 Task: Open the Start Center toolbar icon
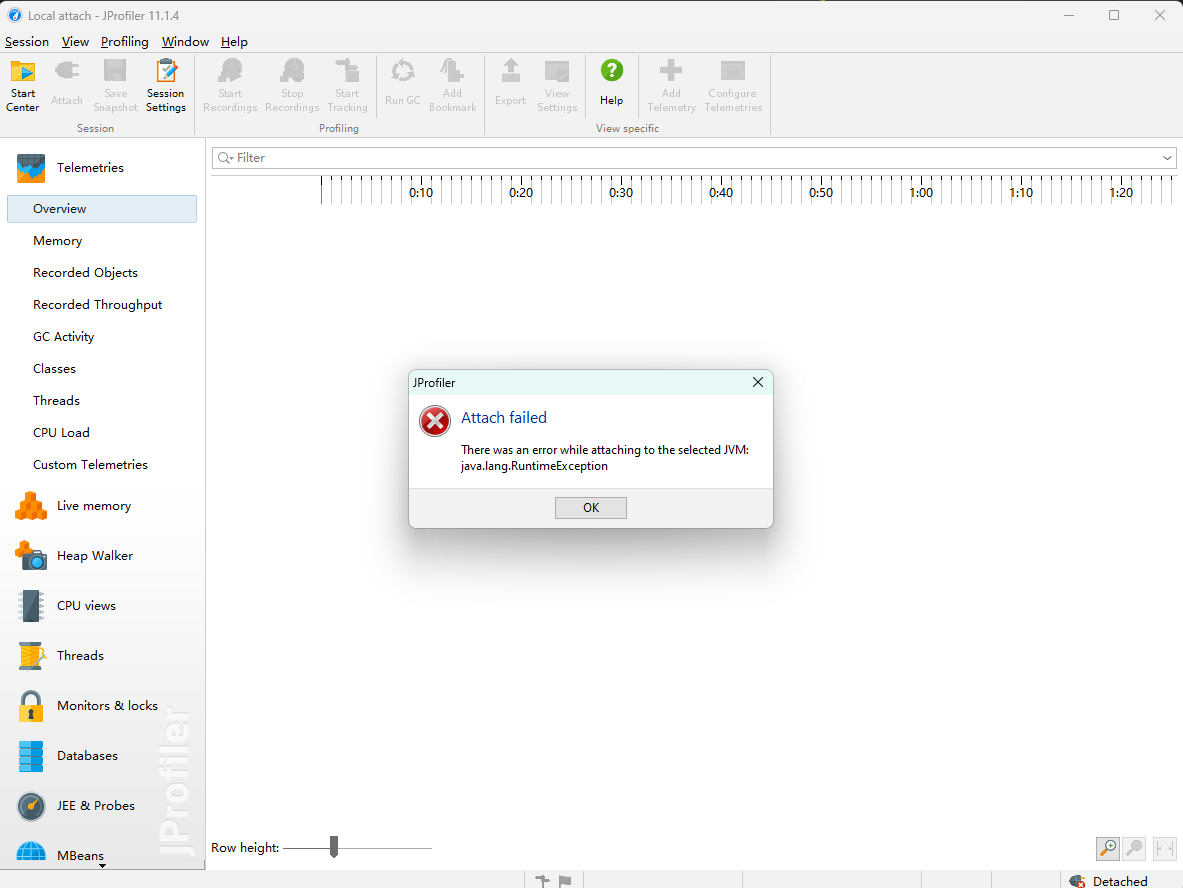point(23,86)
